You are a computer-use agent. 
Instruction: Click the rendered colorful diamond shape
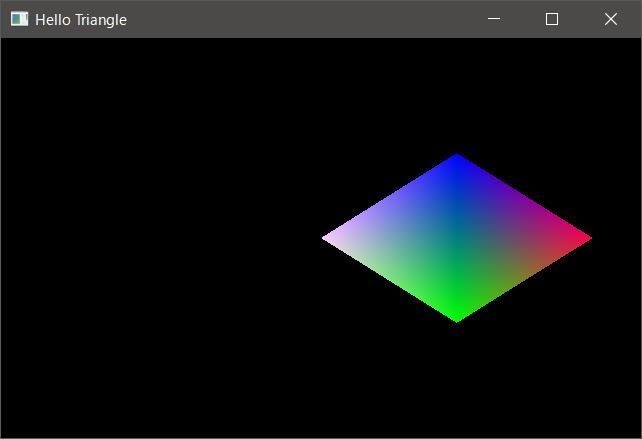[457, 238]
